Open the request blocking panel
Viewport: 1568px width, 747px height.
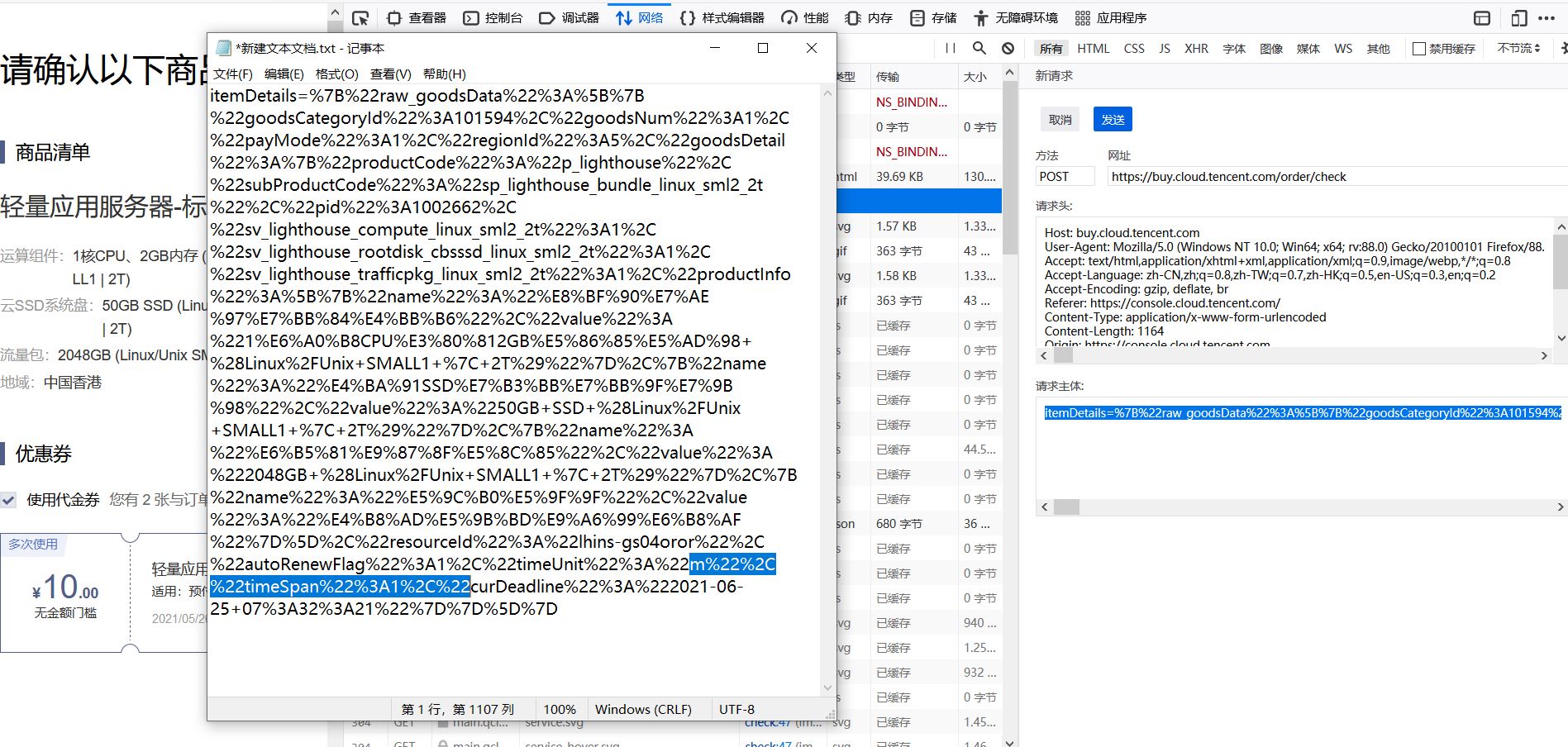coord(1008,49)
